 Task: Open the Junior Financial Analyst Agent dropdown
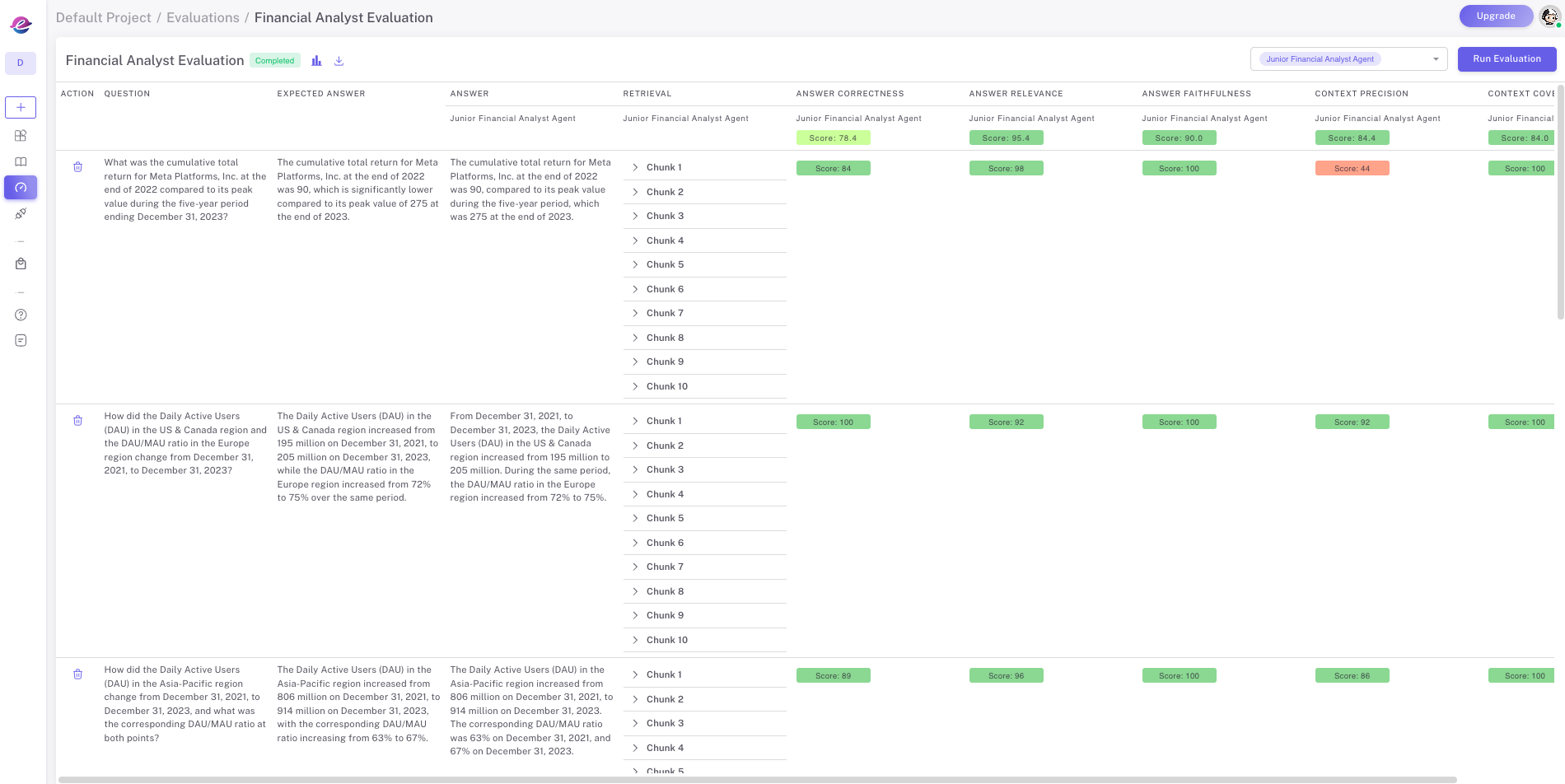point(1348,59)
